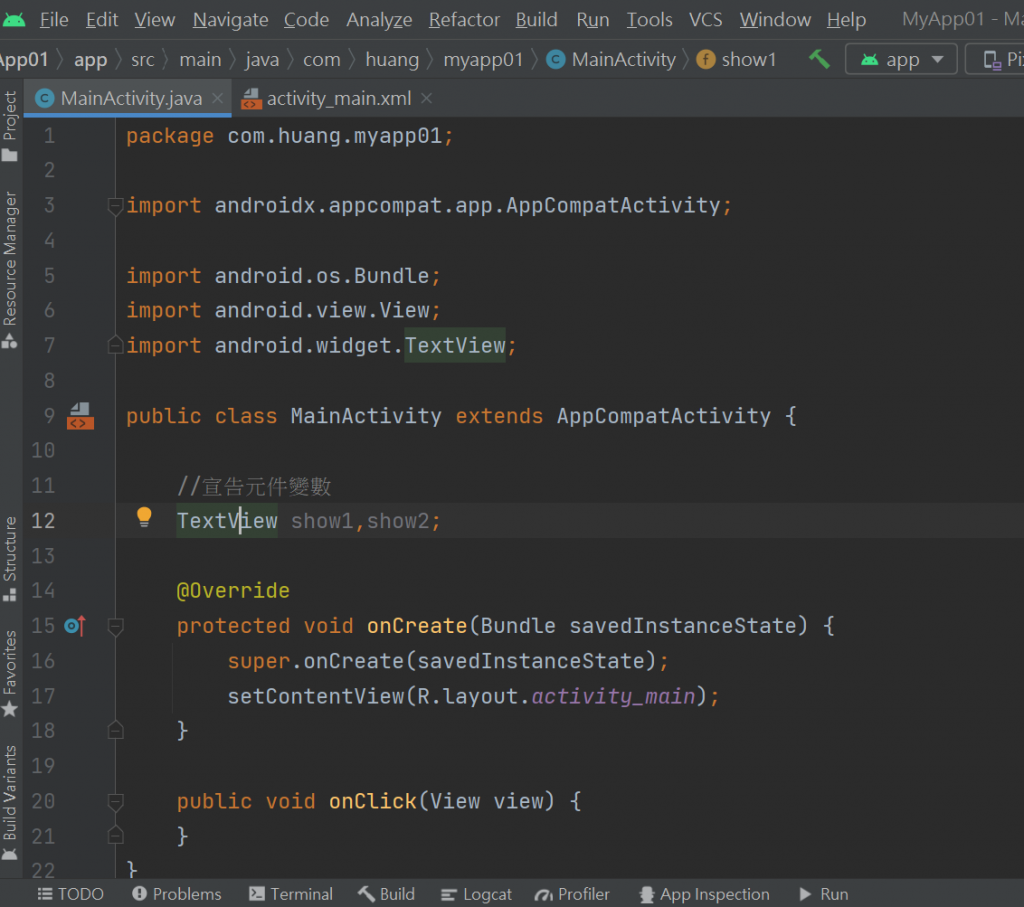Click the override gutter icon at line 15
The height and width of the screenshot is (907, 1024).
pos(75,626)
